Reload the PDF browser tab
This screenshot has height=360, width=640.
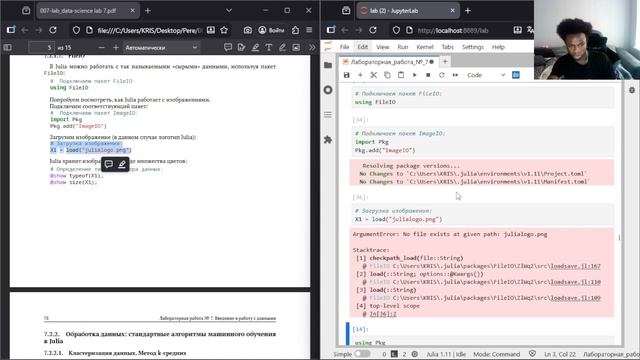[x=53, y=30]
